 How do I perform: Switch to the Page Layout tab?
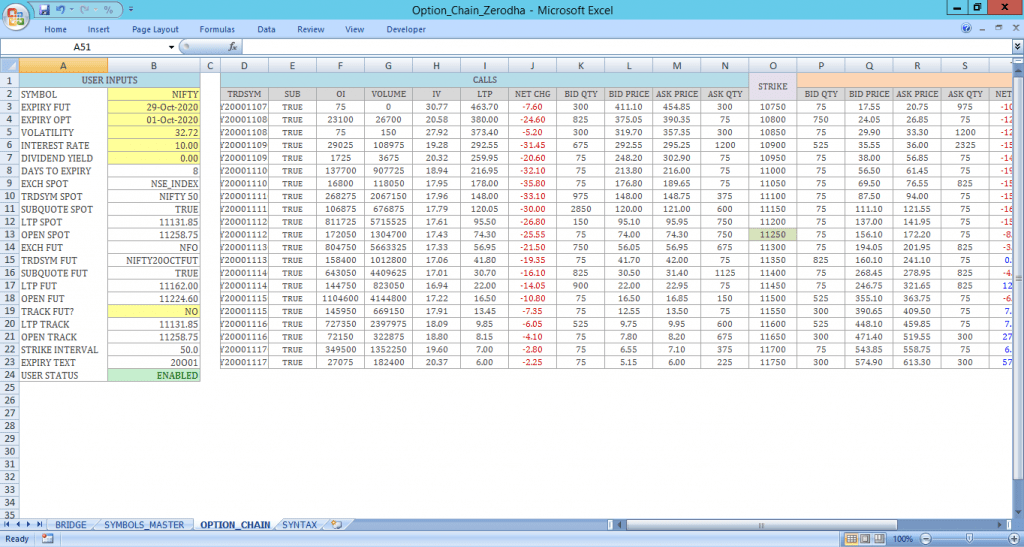(155, 29)
